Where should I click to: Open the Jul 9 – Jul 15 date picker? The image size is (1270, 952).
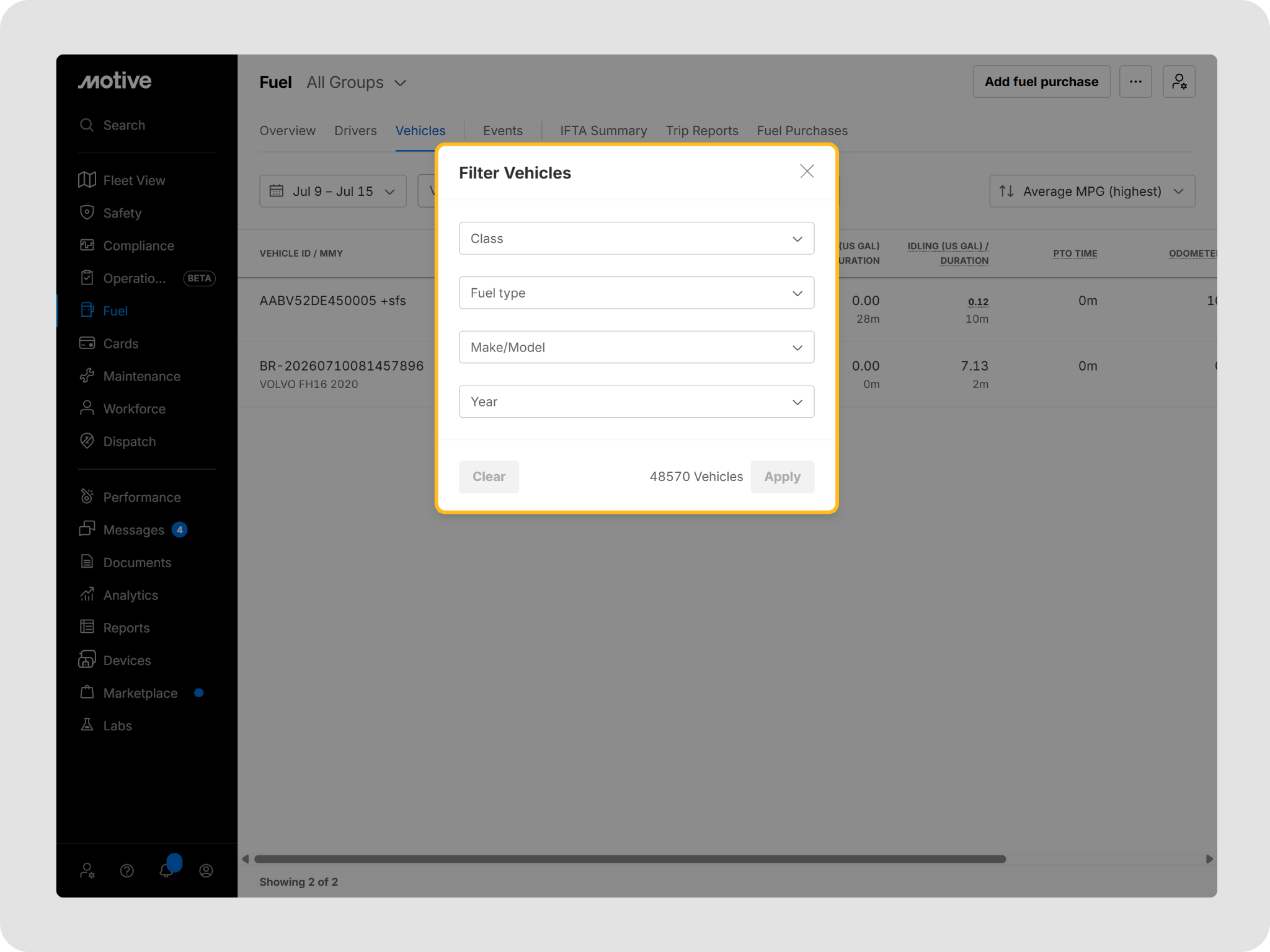coord(333,192)
